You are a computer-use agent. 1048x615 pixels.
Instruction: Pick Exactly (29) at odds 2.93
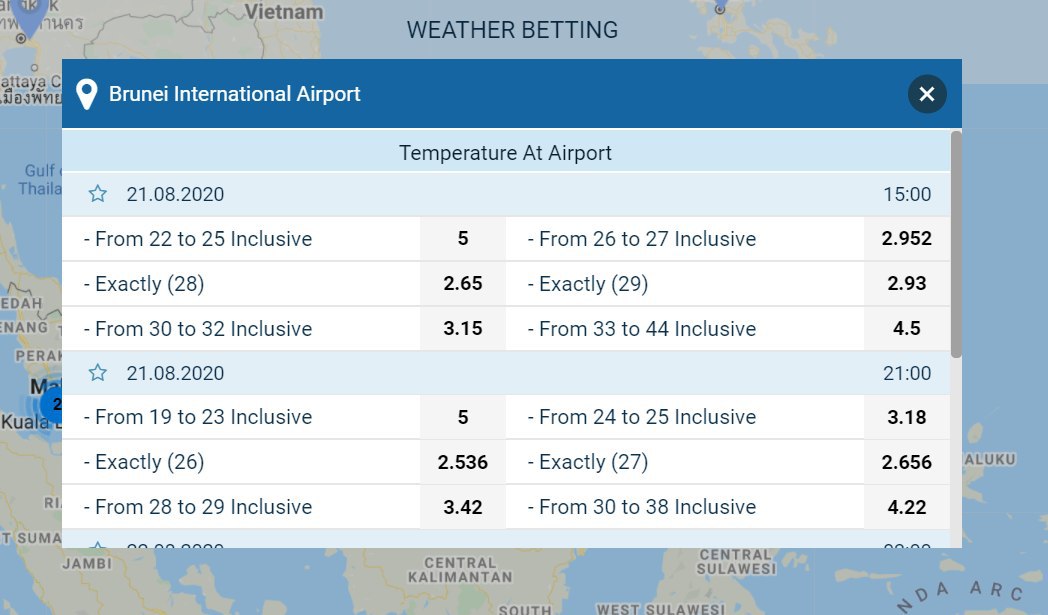point(906,283)
